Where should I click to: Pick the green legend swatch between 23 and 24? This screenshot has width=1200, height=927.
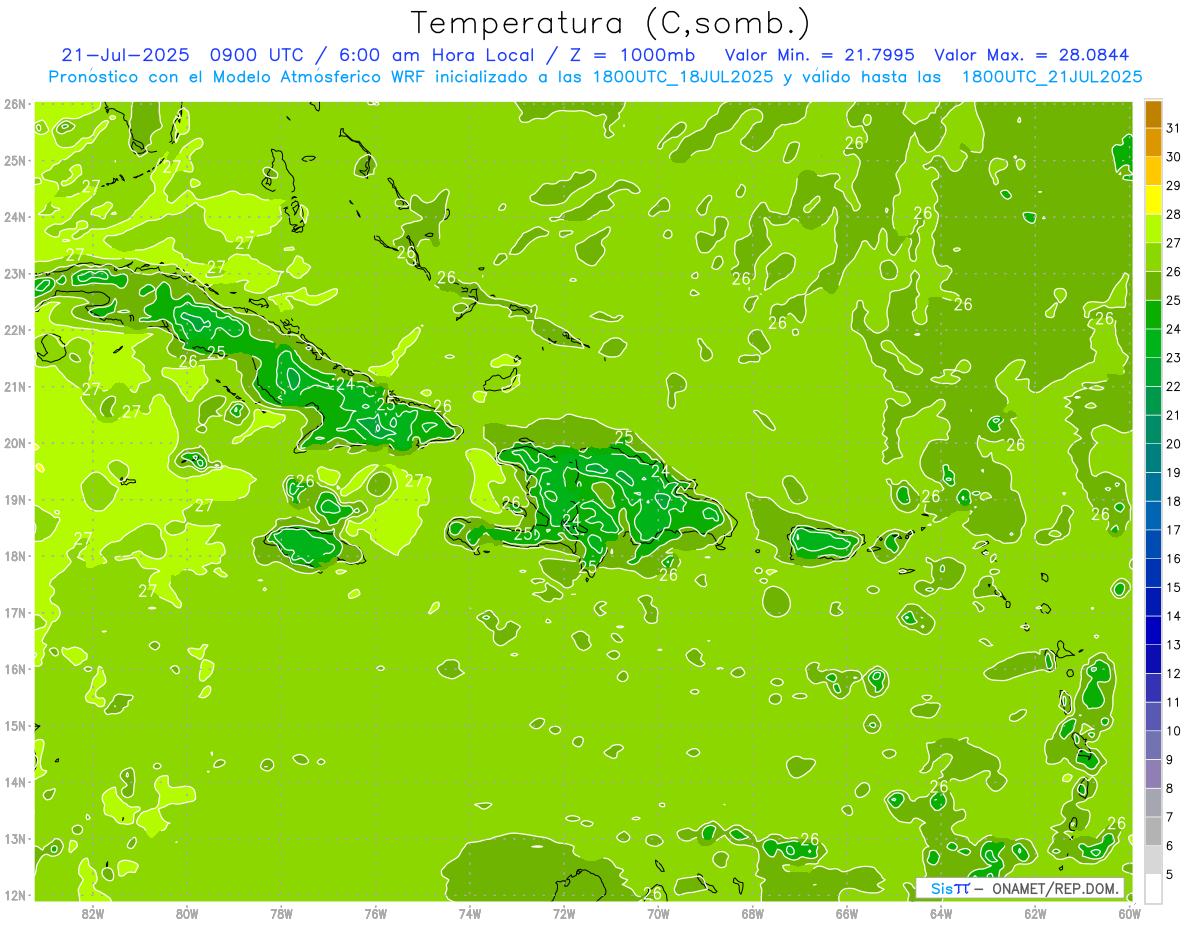click(1153, 343)
